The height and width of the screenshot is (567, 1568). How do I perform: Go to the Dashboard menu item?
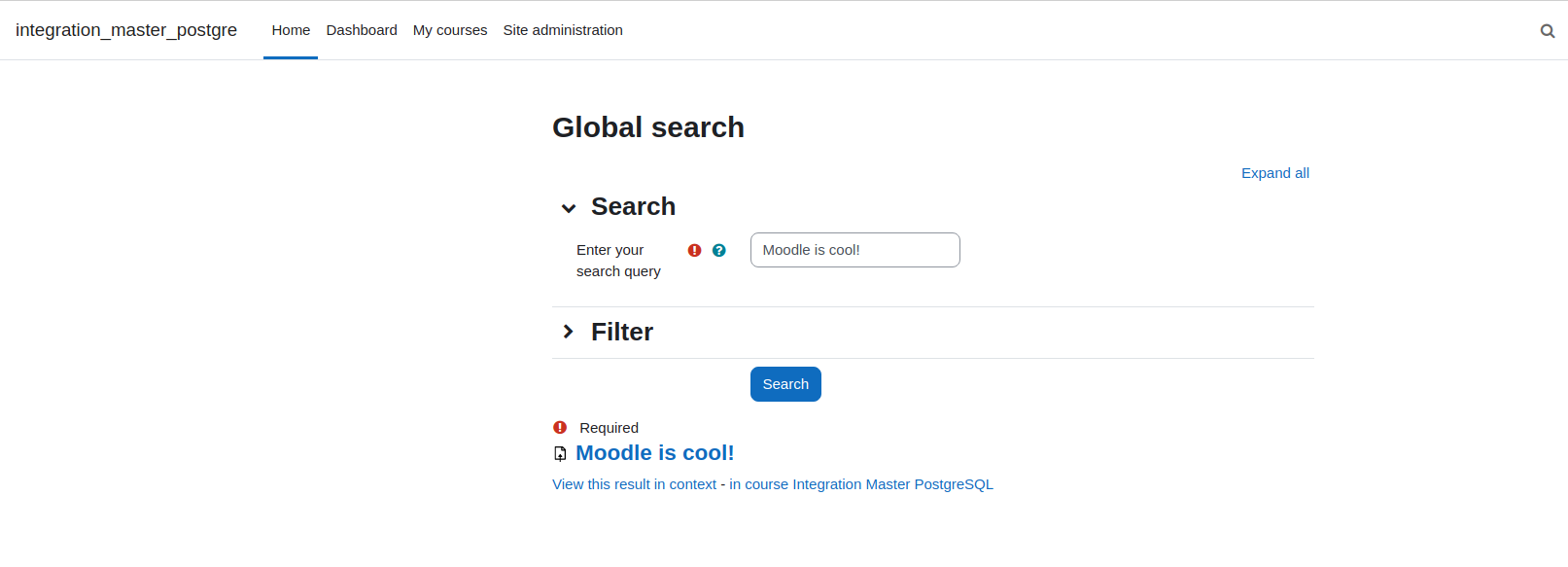(362, 30)
